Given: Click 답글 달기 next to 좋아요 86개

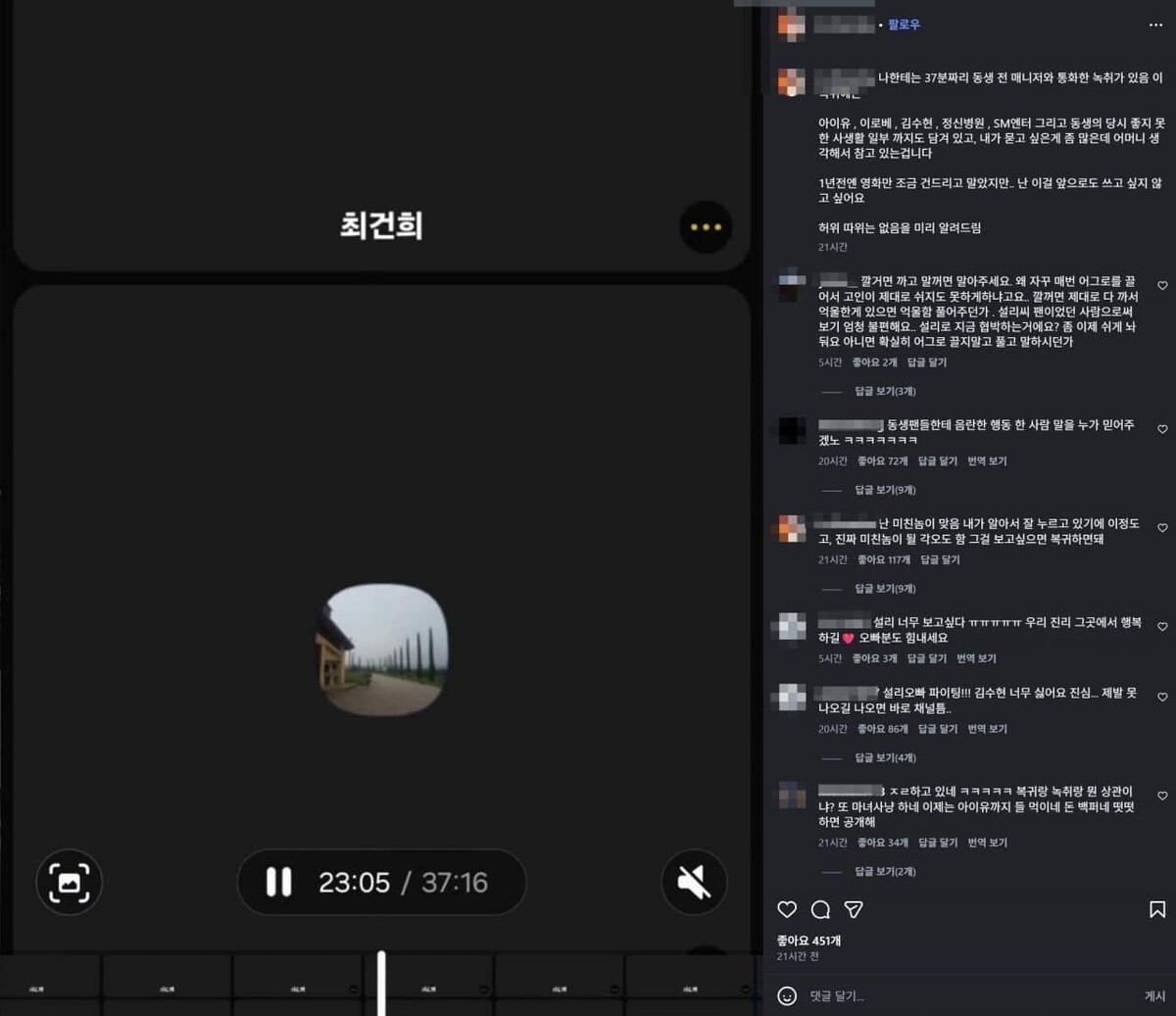Looking at the screenshot, I should tap(938, 729).
